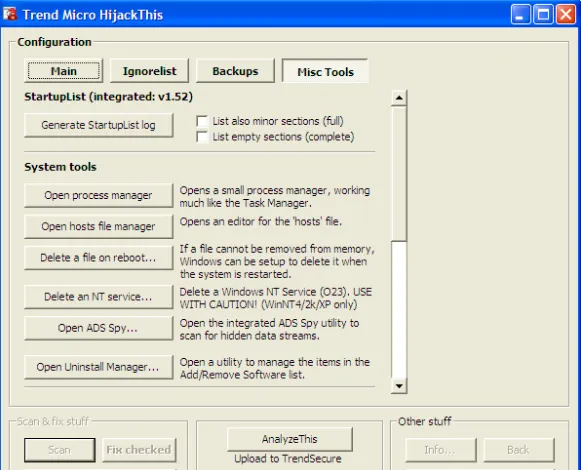Image resolution: width=581 pixels, height=470 pixels.
Task: Click Open Uninstall Manager button
Action: (99, 367)
